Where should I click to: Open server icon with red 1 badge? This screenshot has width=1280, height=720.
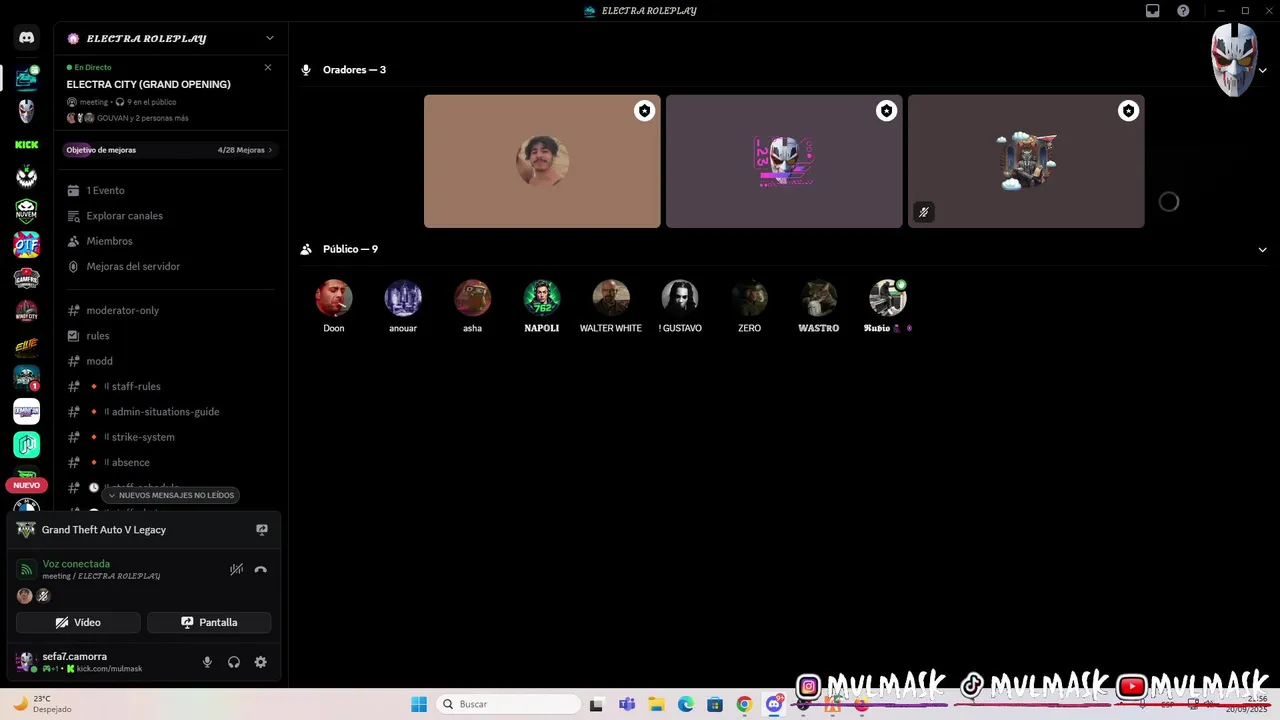(27, 378)
